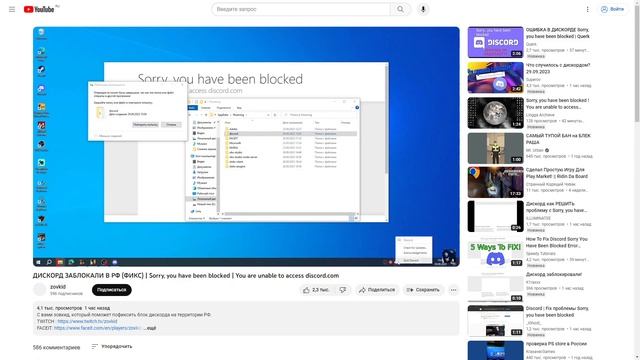Screen dimensions: 640x360
Task: Open the comment sort Упорядочить dropdown
Action: pyautogui.click(x=112, y=346)
